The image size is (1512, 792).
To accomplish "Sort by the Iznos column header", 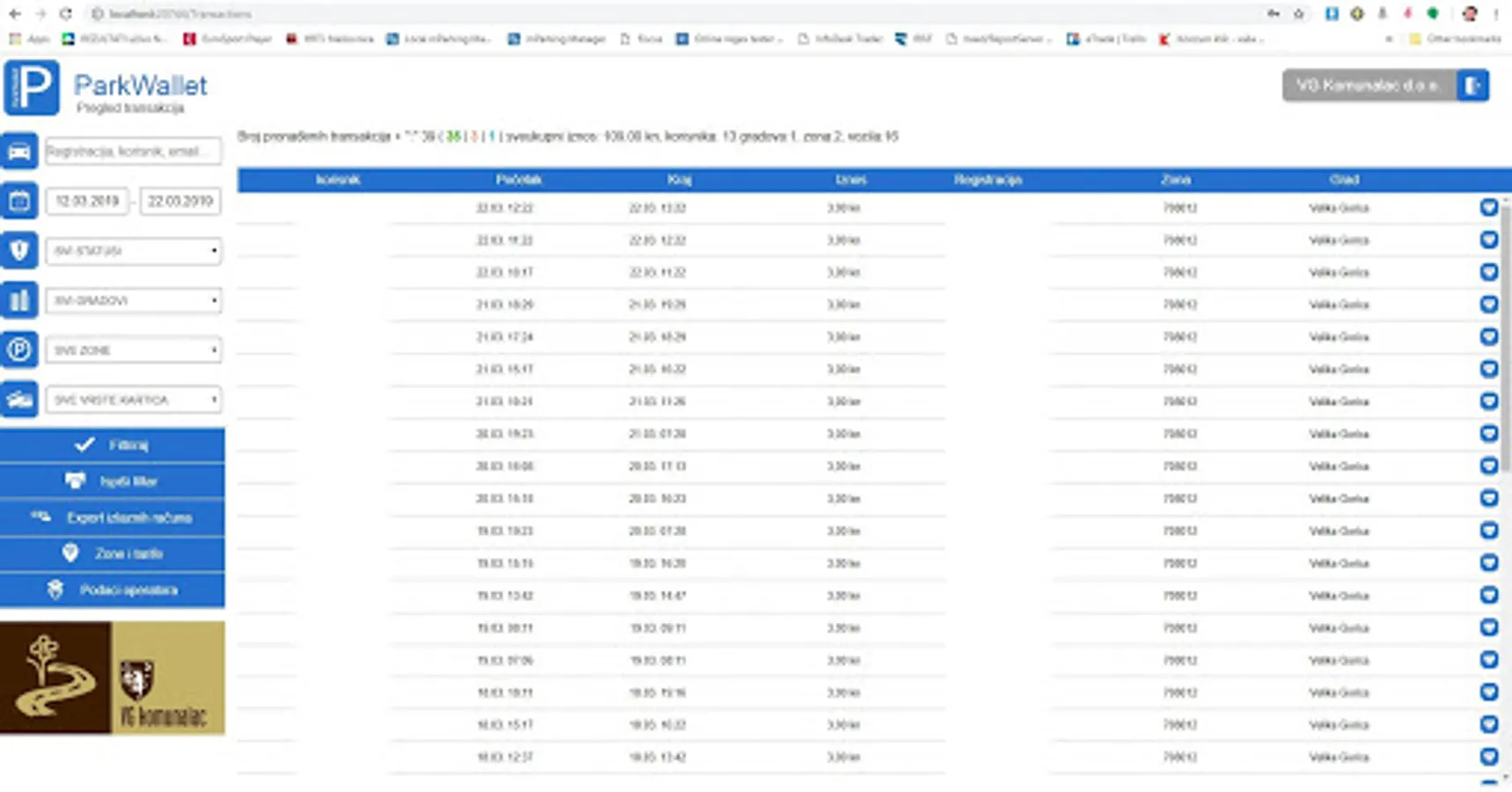I will coord(851,180).
